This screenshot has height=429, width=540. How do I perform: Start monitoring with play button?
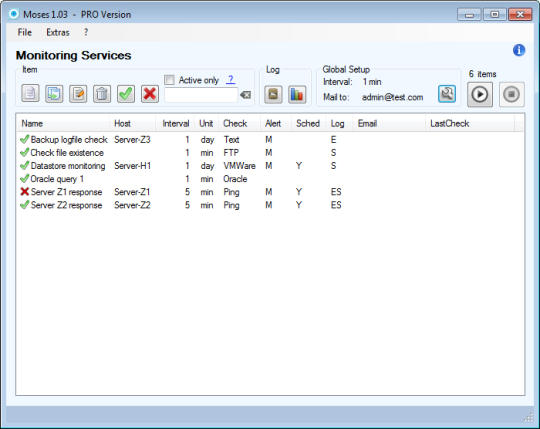coord(480,94)
